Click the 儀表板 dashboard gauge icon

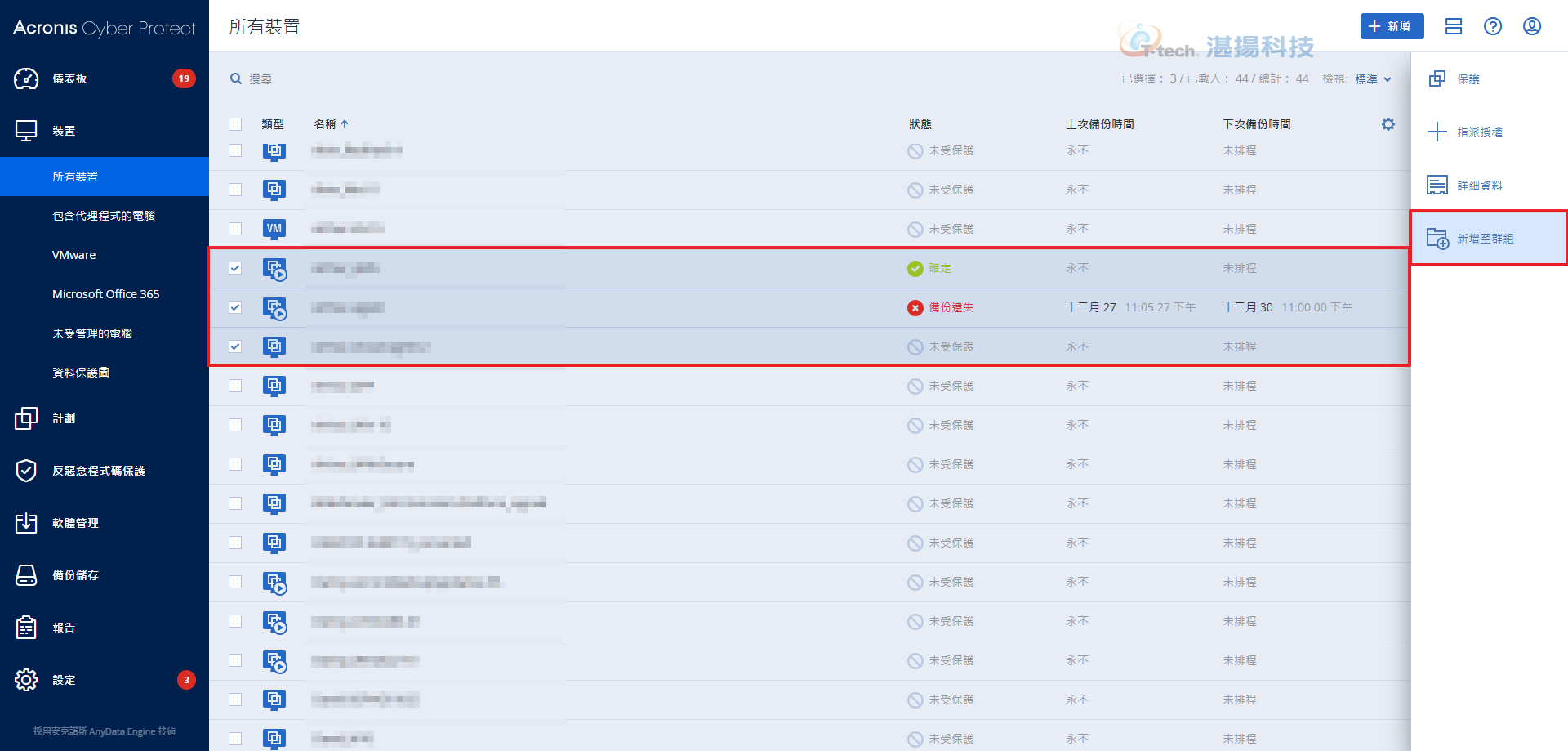(x=26, y=78)
